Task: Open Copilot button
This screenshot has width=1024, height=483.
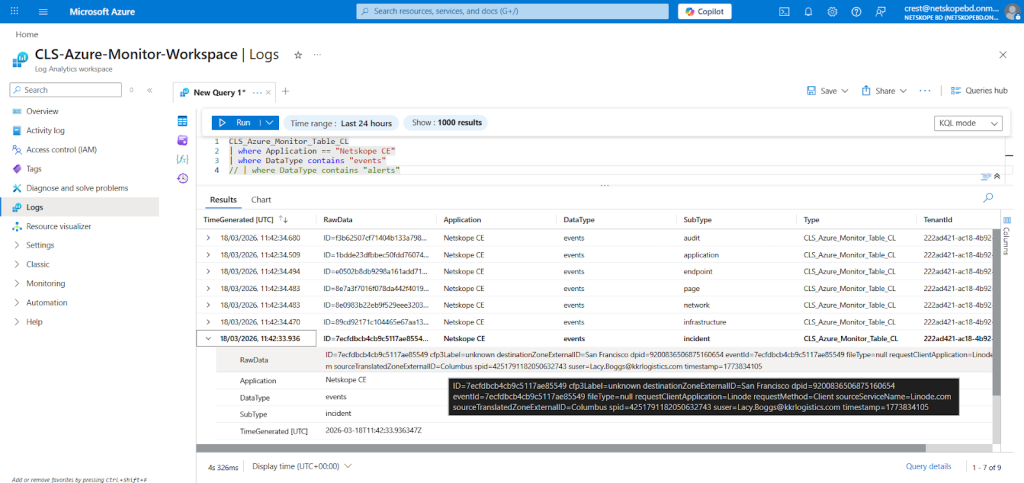Action: tap(705, 11)
